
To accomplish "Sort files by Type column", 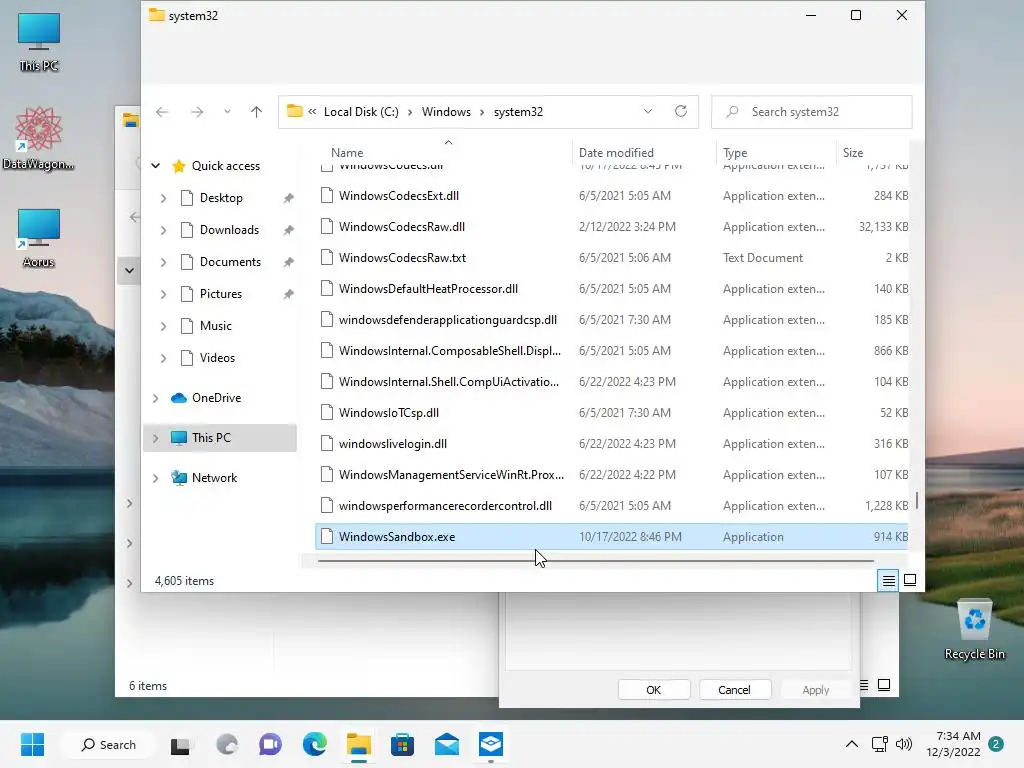I will click(x=735, y=153).
